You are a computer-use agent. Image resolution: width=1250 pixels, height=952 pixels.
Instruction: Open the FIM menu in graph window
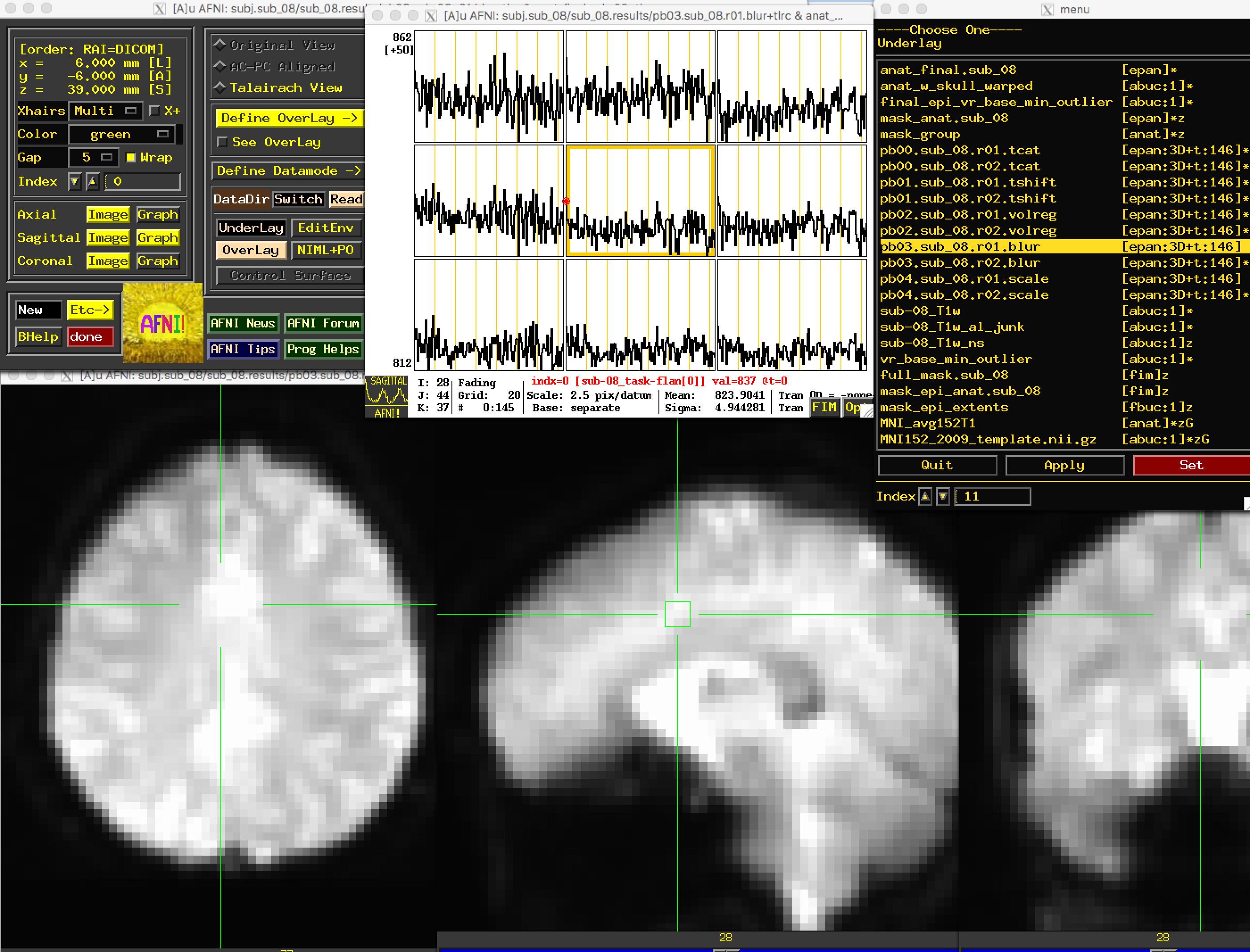pyautogui.click(x=824, y=407)
